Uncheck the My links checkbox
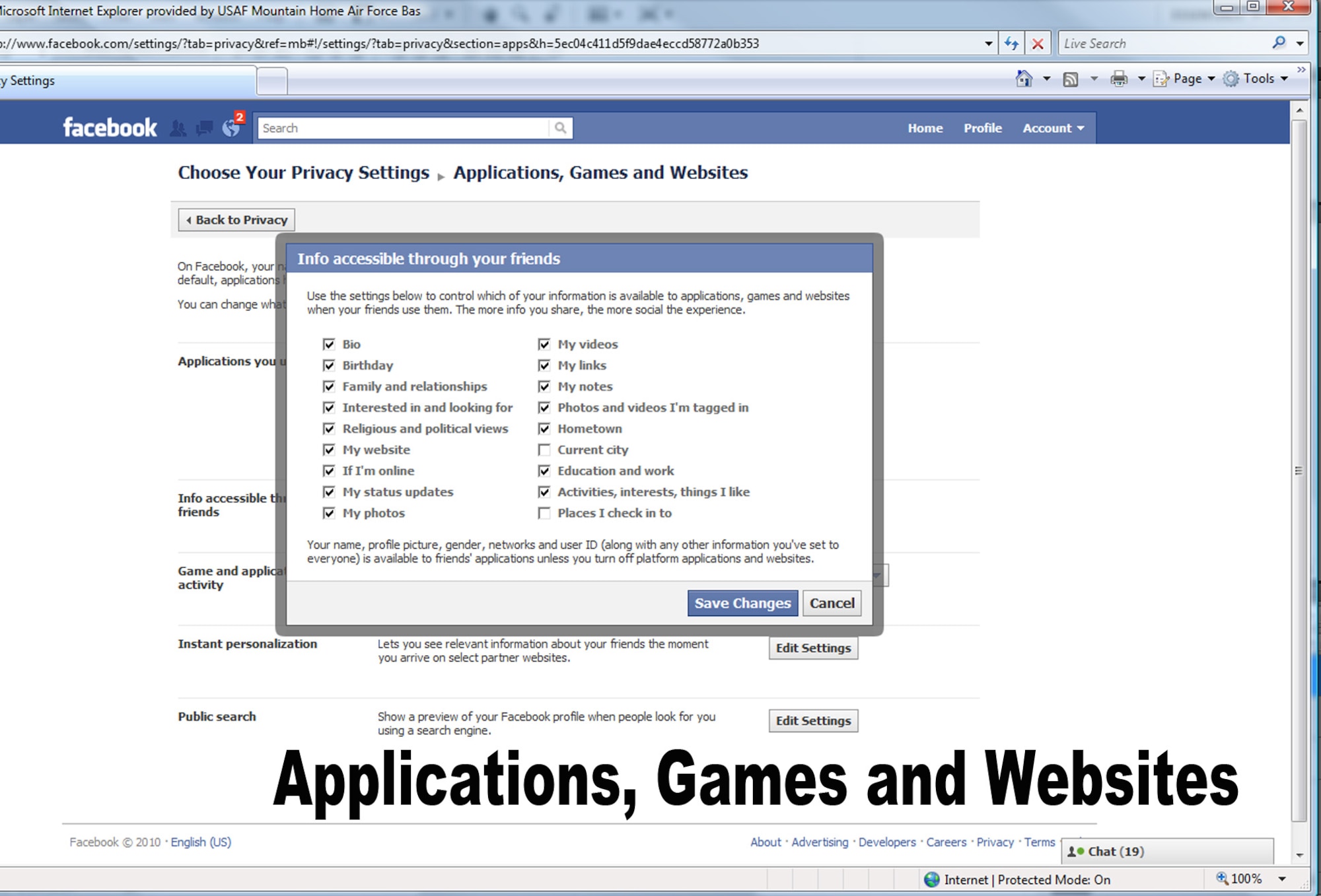 (x=544, y=365)
